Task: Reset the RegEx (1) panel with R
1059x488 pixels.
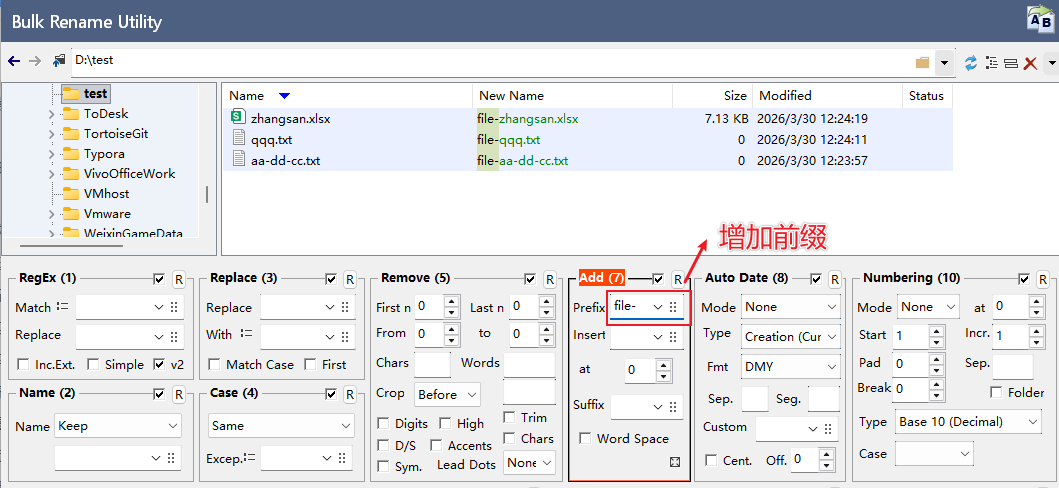Action: pyautogui.click(x=178, y=278)
